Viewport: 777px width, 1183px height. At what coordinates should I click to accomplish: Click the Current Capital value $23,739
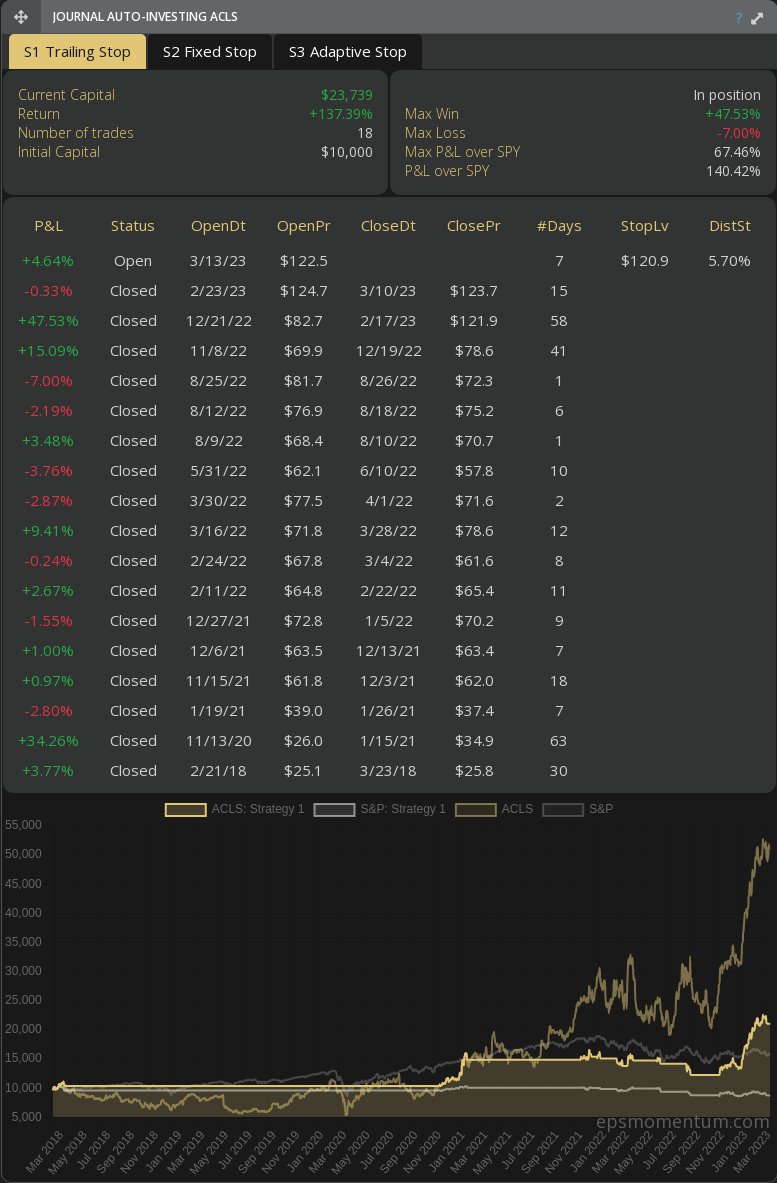[x=347, y=95]
